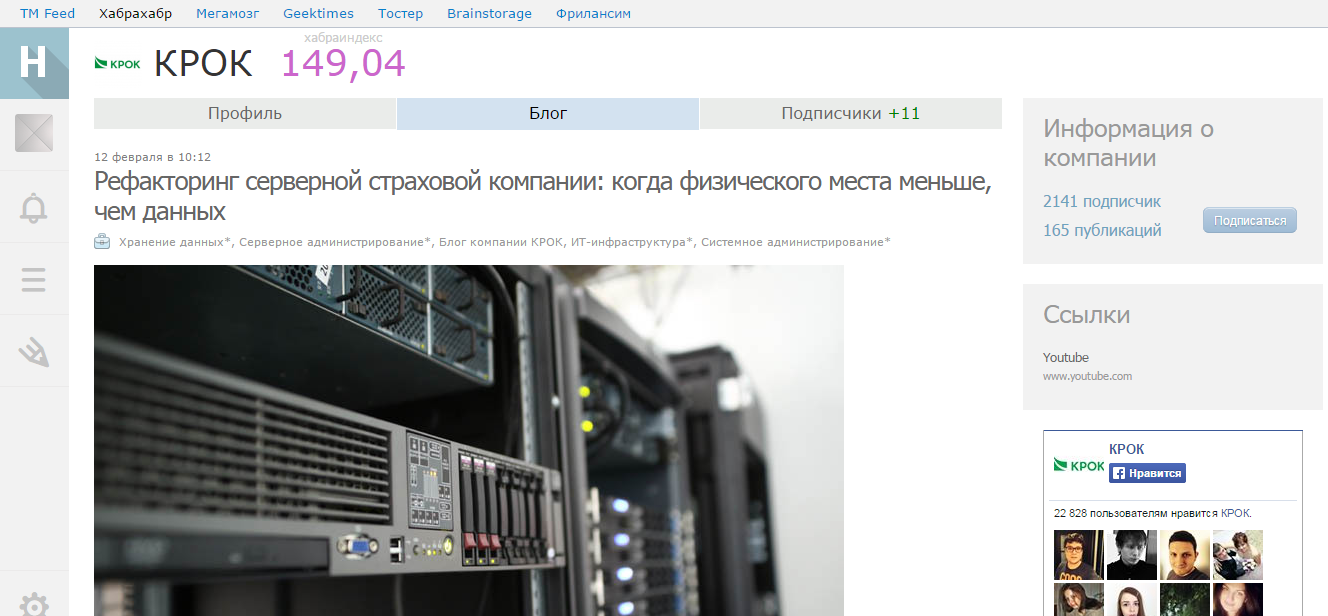Click the Youtube link in Ссылки
Image resolution: width=1328 pixels, height=616 pixels.
1066,357
